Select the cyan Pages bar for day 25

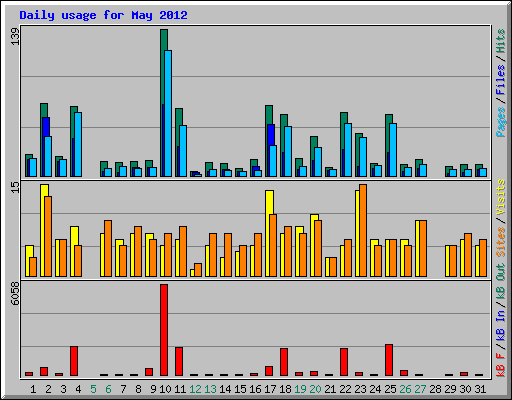(393, 150)
